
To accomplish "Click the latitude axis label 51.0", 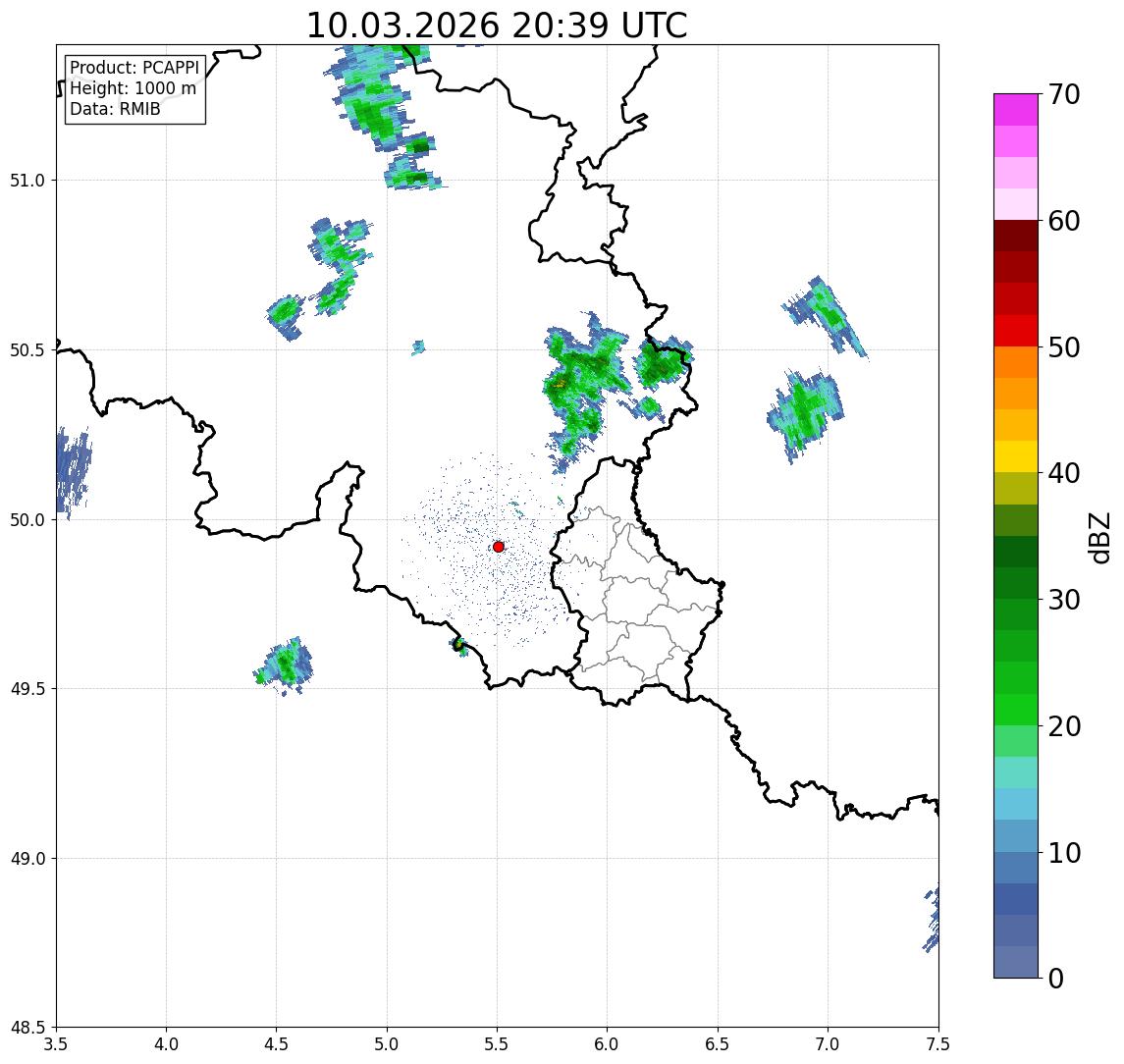I will (x=27, y=181).
